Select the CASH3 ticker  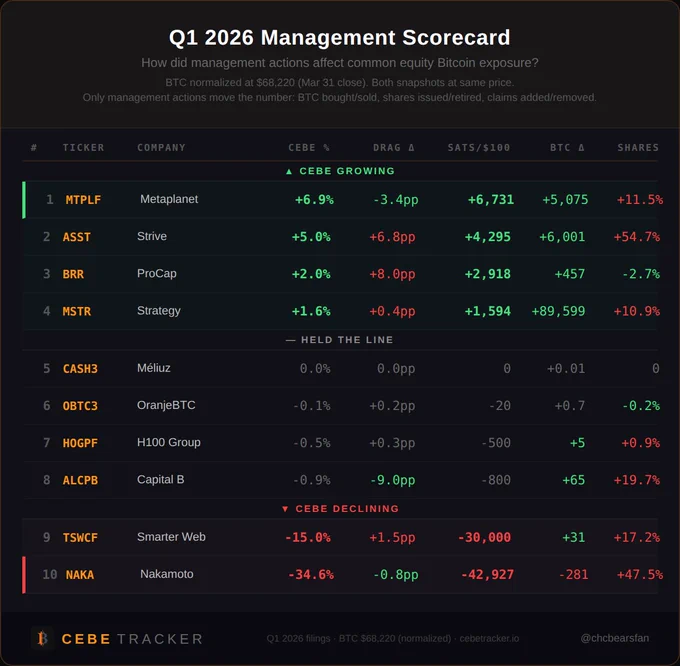(80, 369)
